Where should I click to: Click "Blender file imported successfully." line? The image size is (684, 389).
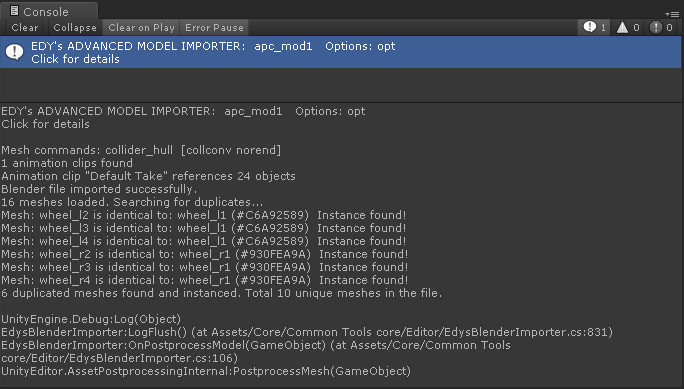pyautogui.click(x=99, y=189)
